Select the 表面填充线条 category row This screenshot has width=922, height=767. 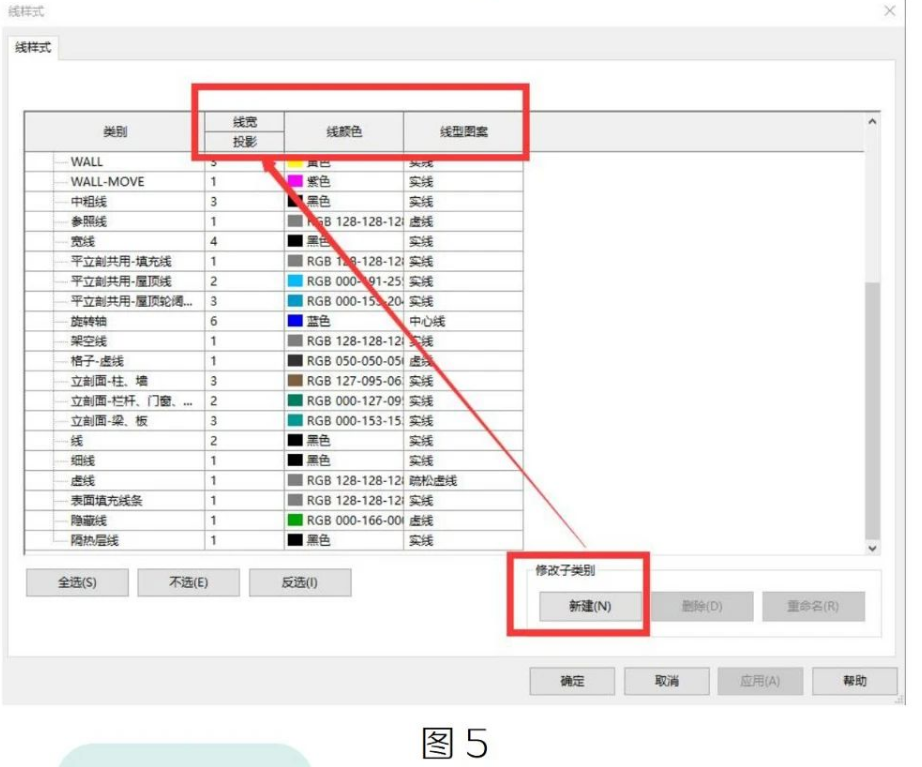106,501
